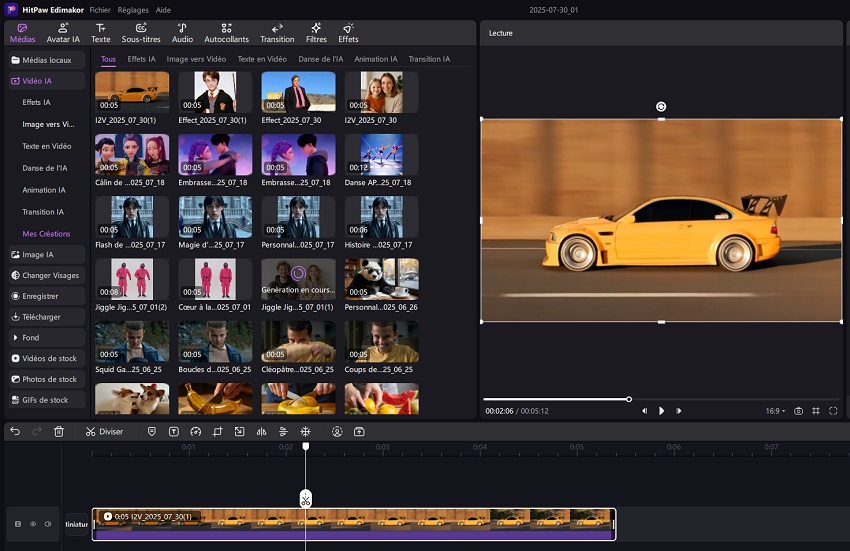
Task: Select the Danse AP video thumbnail
Action: [x=381, y=156]
